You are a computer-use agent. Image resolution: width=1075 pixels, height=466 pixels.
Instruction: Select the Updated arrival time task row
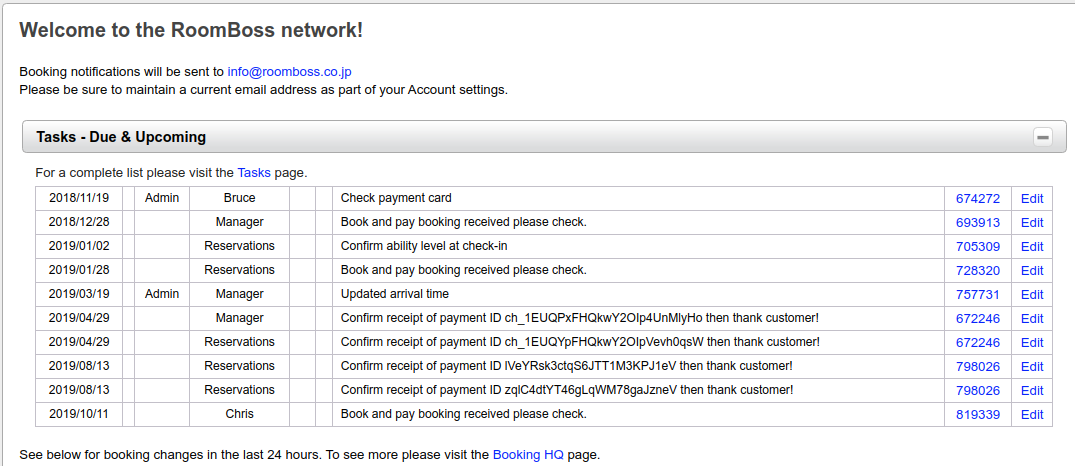point(544,295)
